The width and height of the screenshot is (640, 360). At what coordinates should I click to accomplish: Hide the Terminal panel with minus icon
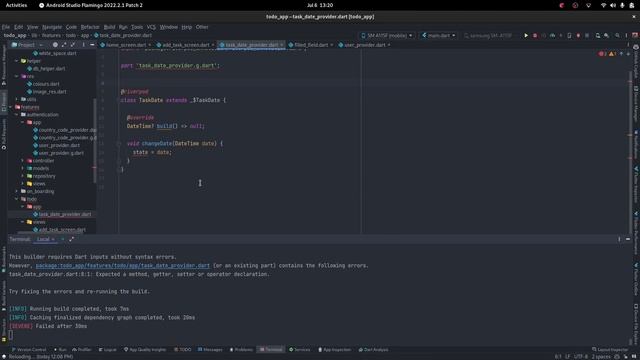628,239
